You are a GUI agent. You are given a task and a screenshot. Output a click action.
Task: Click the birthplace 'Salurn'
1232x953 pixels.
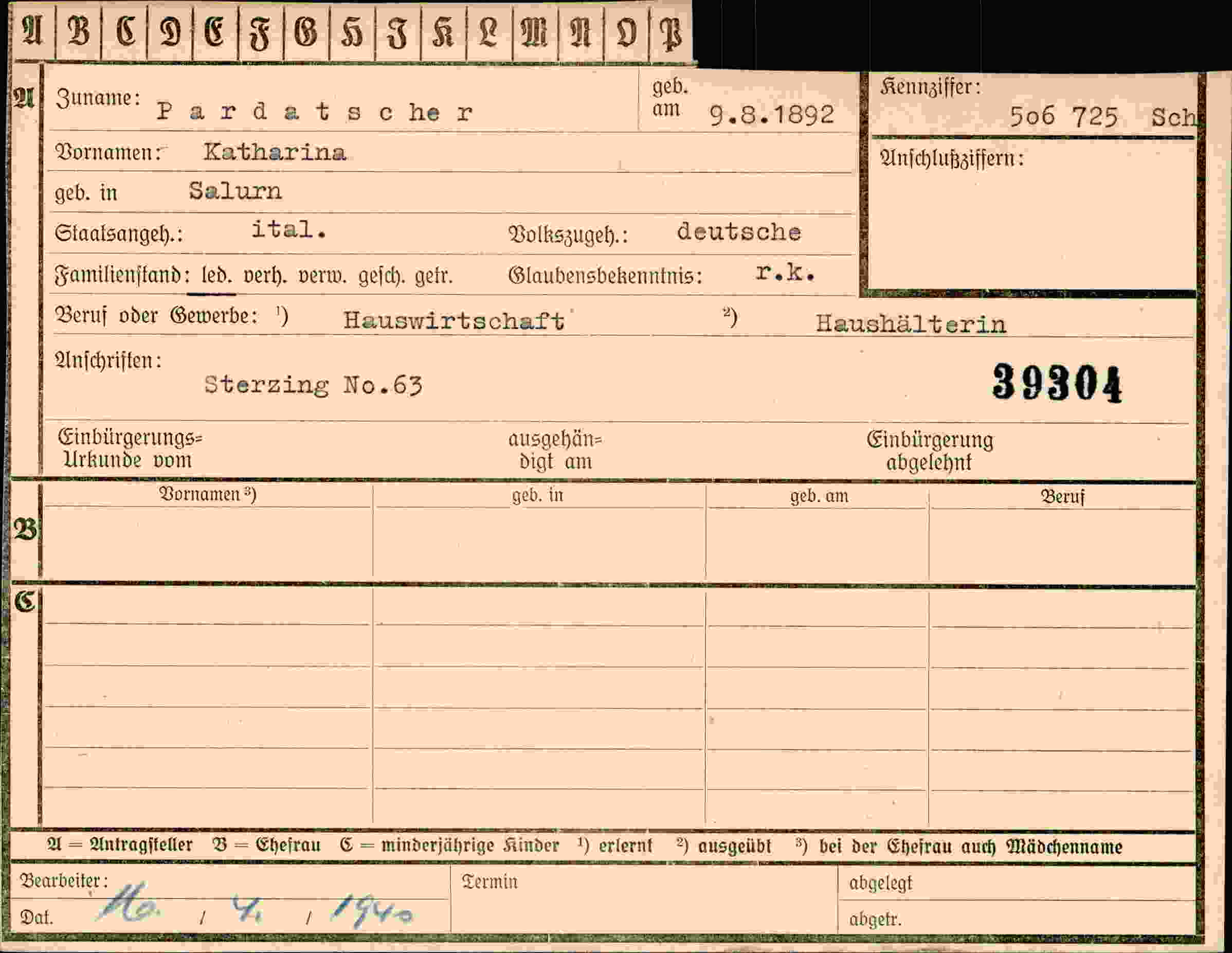click(x=235, y=191)
